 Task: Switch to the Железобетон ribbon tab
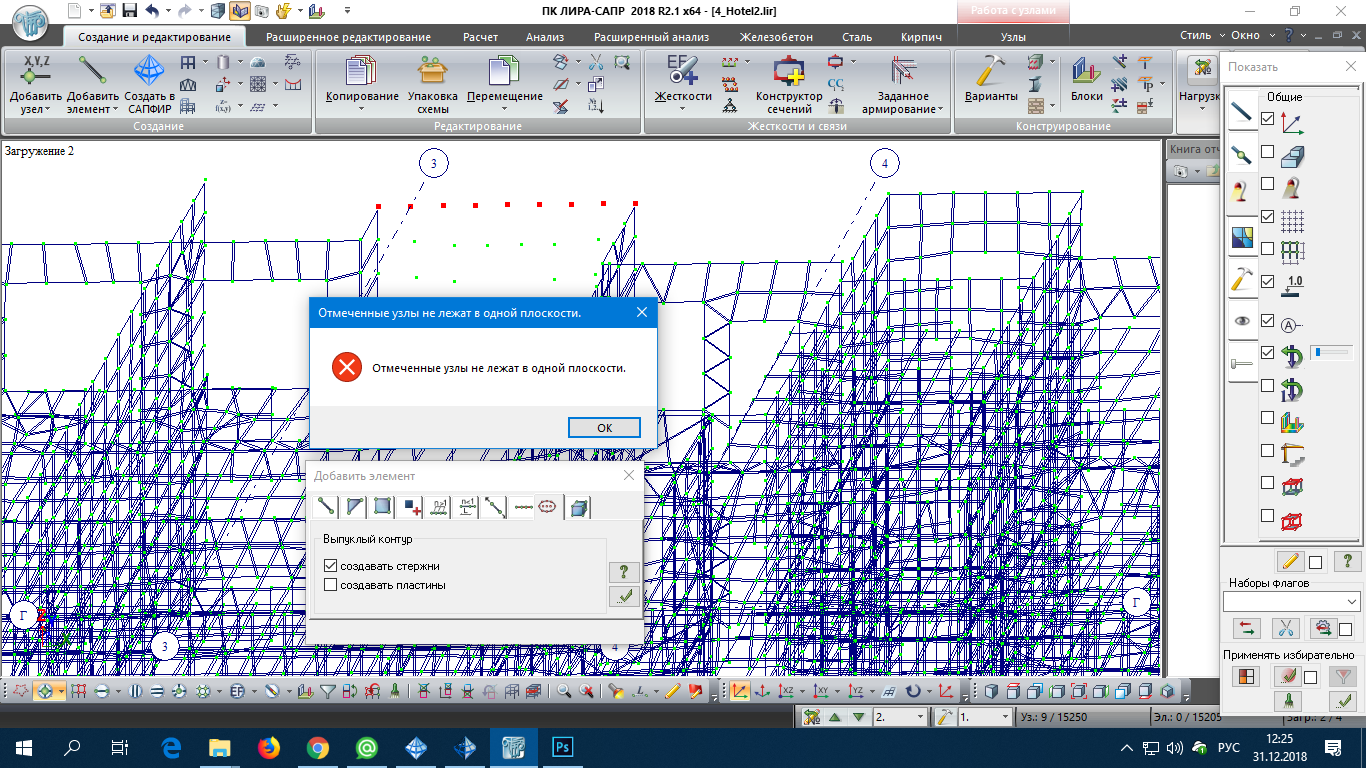point(775,37)
